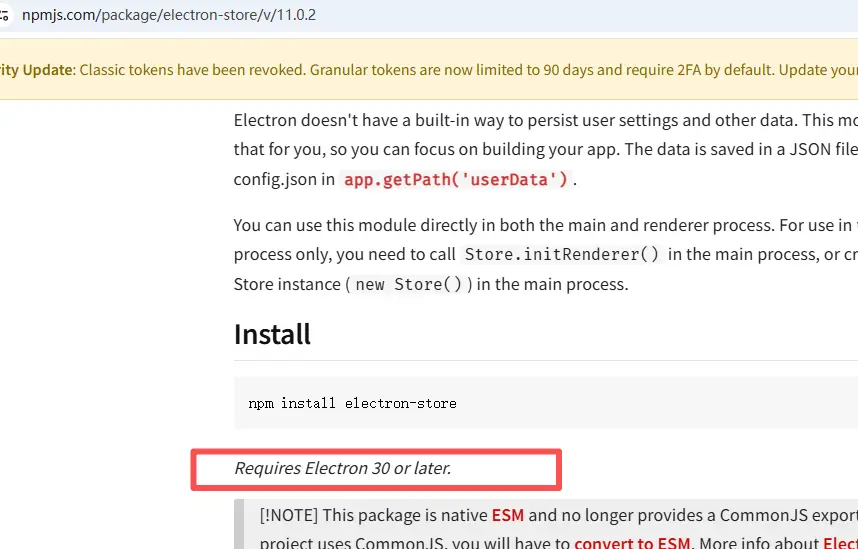858x549 pixels.
Task: Click the Store.initRenderer() inline code
Action: pyautogui.click(x=562, y=254)
